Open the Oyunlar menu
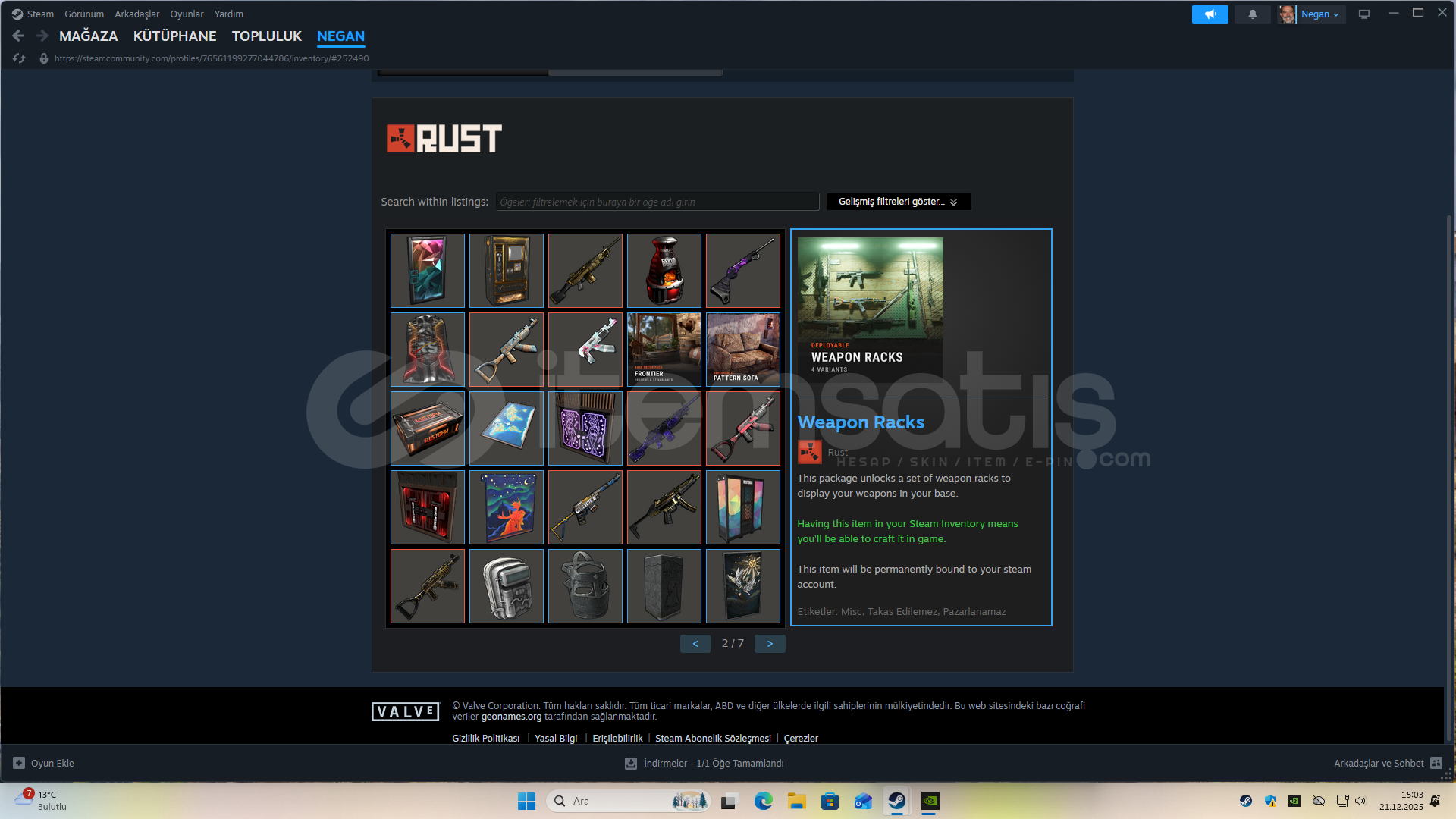 pos(187,14)
